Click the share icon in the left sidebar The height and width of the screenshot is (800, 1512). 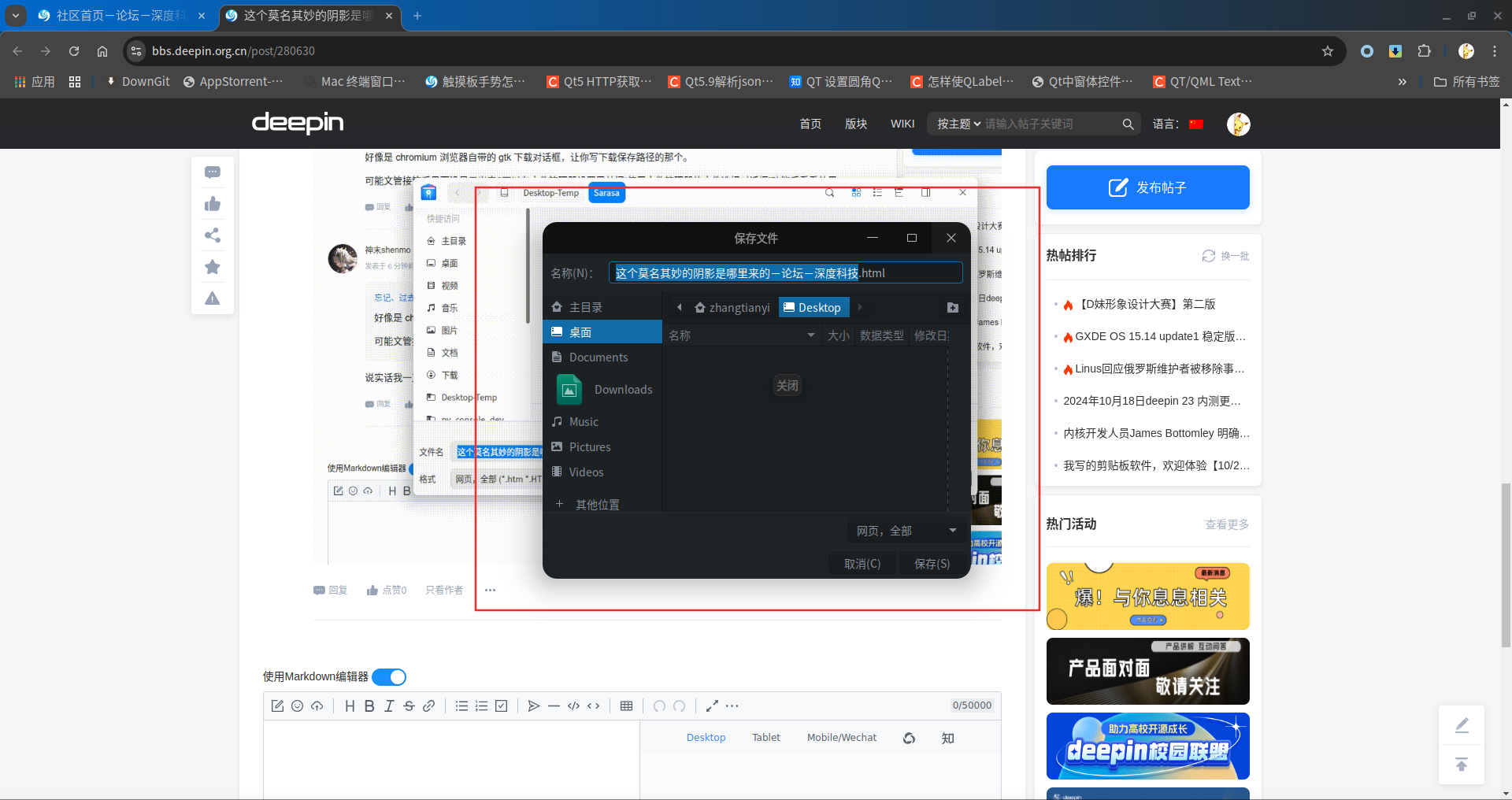[213, 235]
